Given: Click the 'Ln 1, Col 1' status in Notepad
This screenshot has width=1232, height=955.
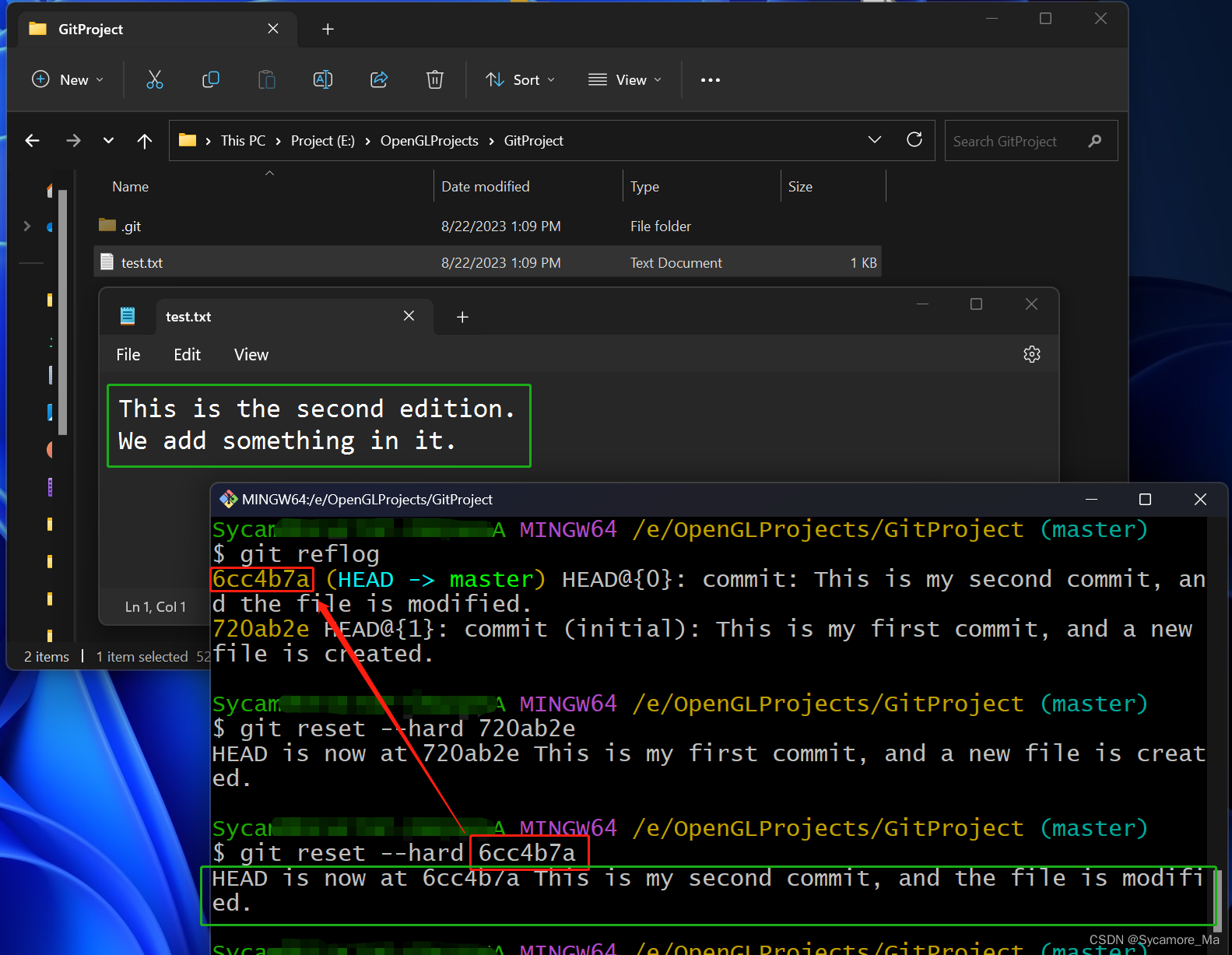Looking at the screenshot, I should coord(156,607).
